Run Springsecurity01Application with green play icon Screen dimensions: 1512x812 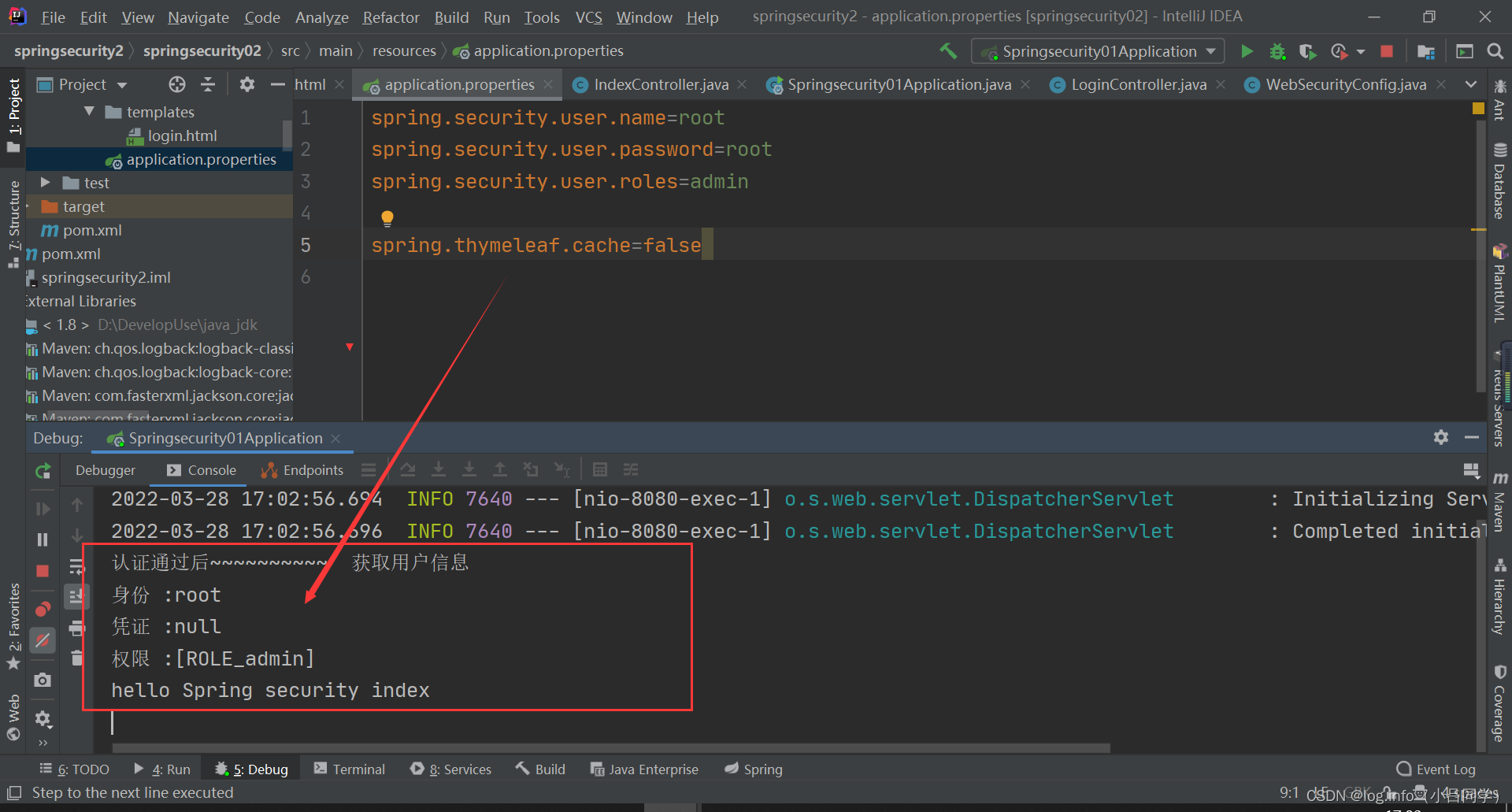[1247, 51]
